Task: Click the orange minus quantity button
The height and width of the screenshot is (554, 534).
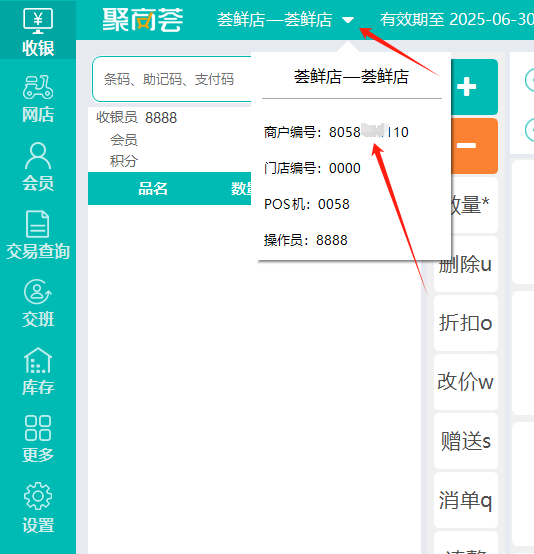Action: [474, 146]
